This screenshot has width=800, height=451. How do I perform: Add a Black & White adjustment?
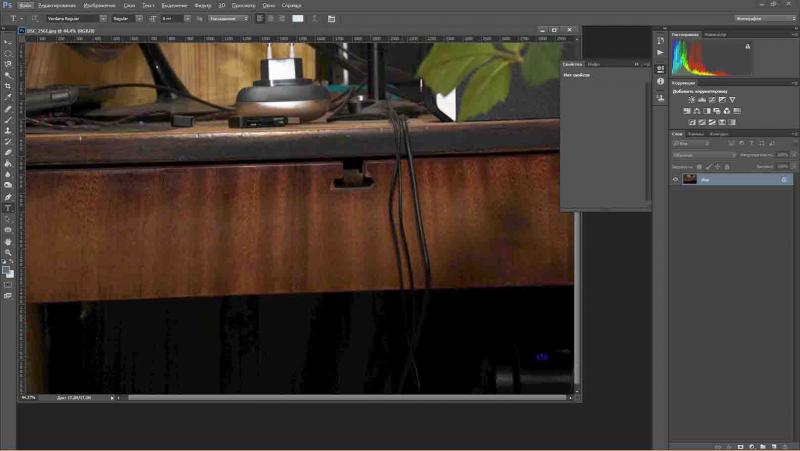(x=707, y=111)
